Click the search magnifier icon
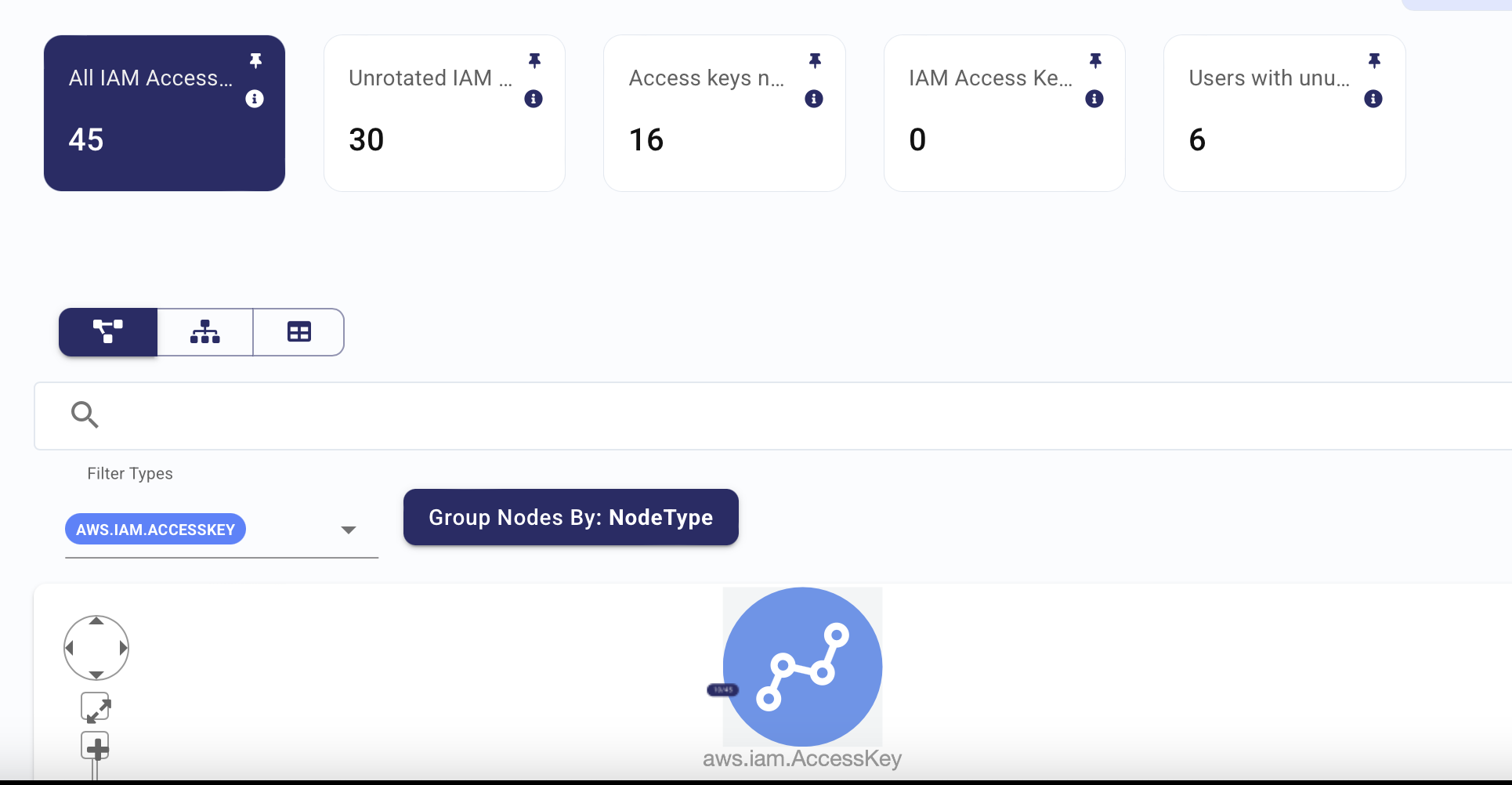The image size is (1512, 785). coord(85,414)
